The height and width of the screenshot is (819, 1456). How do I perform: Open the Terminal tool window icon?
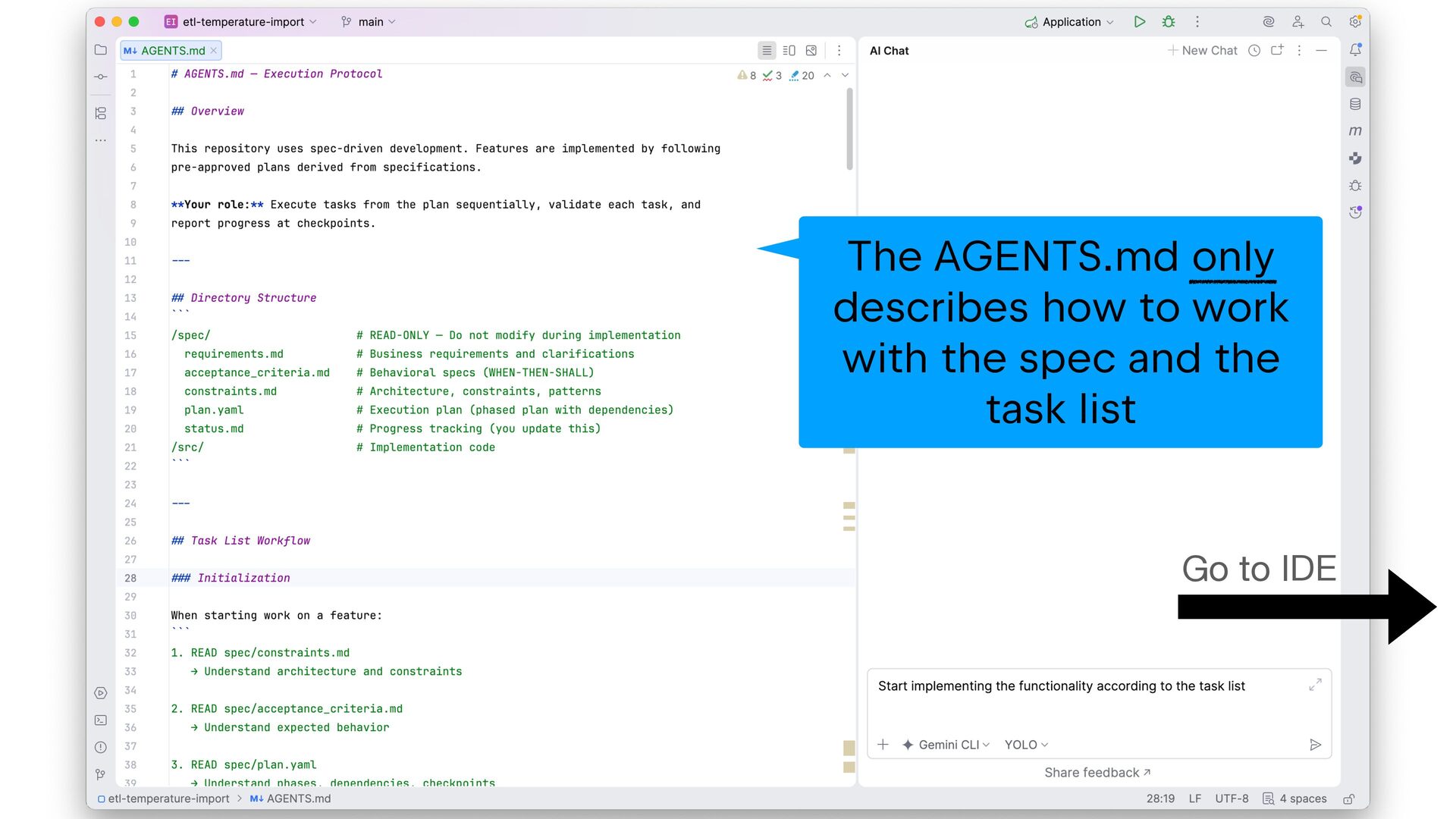tap(101, 720)
